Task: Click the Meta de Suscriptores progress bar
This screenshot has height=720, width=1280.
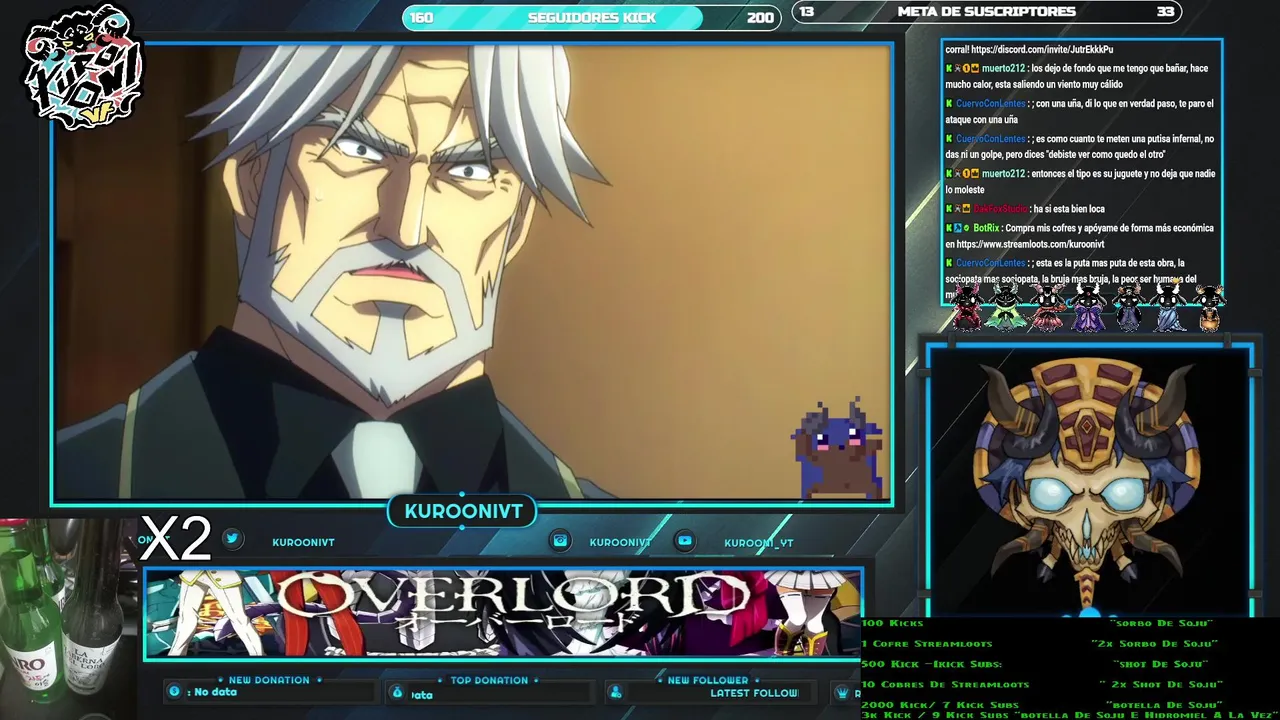Action: (986, 12)
